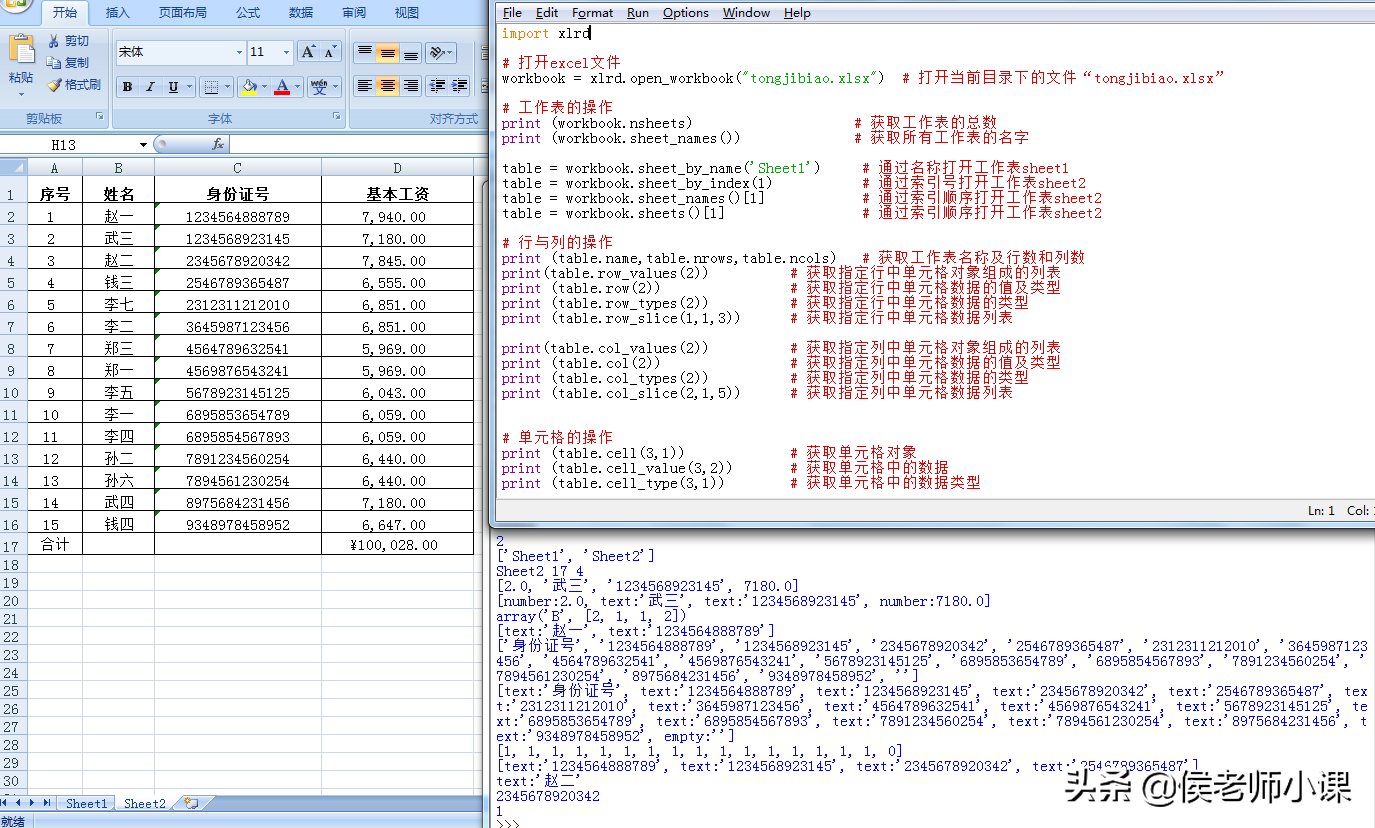
Task: Toggle Bold formatting
Action: coord(127,87)
